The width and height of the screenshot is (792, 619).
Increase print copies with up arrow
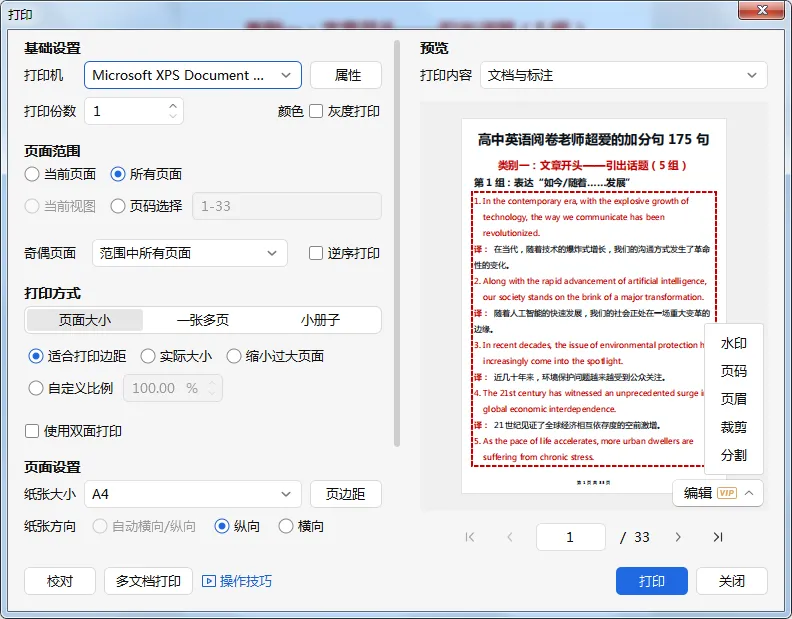[x=173, y=106]
